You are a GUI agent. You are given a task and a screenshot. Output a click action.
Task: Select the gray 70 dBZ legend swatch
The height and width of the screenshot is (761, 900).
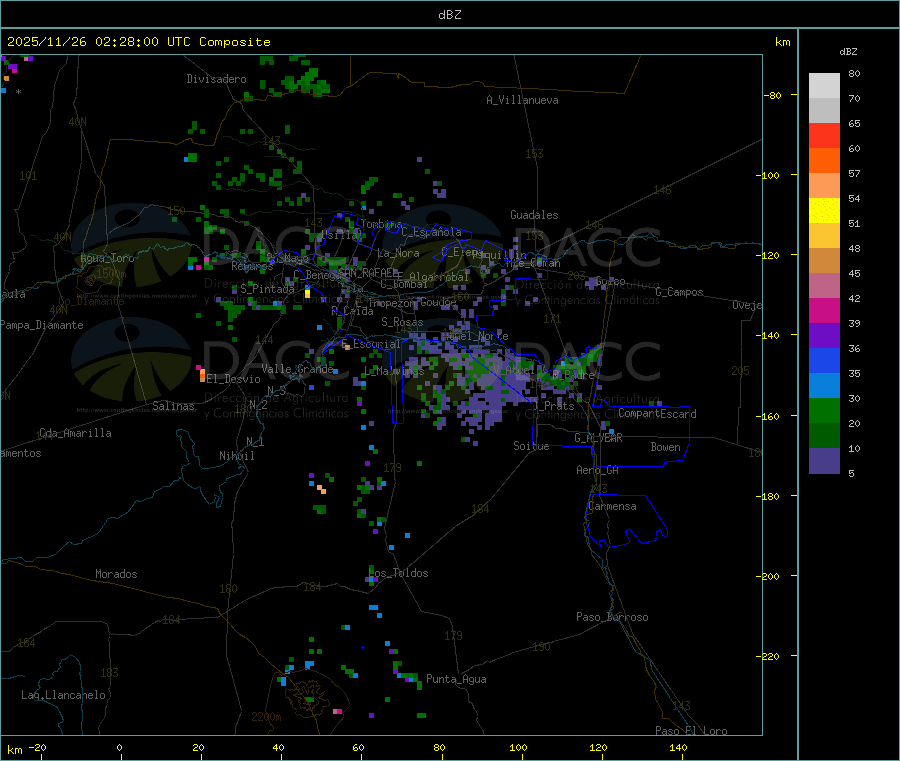(x=824, y=111)
